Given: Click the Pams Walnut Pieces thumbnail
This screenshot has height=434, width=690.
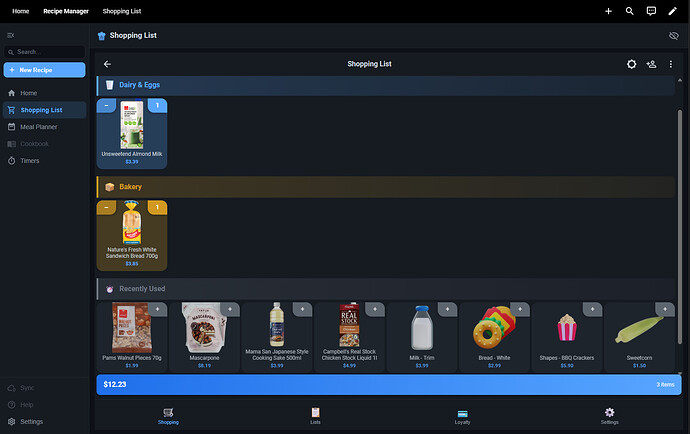Looking at the screenshot, I should click(132, 327).
